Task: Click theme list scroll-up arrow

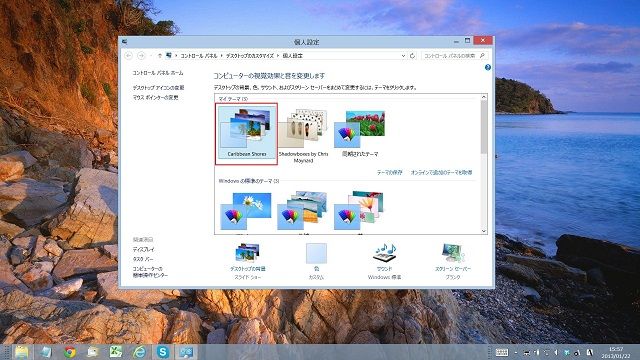Action: (x=484, y=97)
